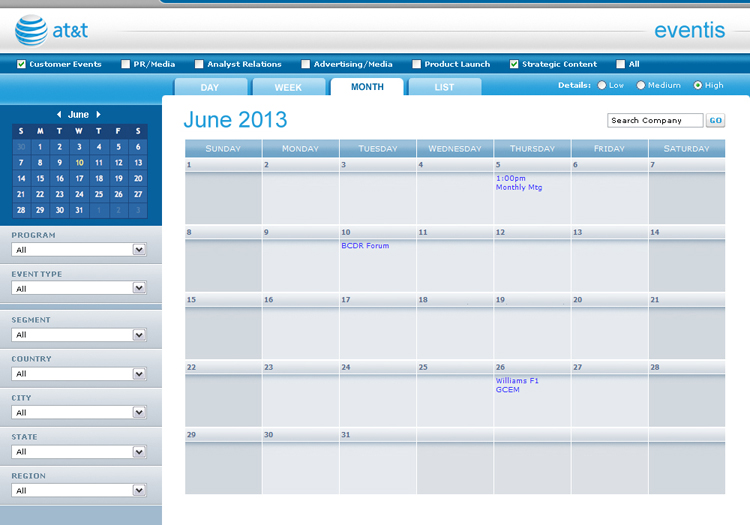The width and height of the screenshot is (750, 525).
Task: Switch to the Day tab
Action: (x=210, y=87)
